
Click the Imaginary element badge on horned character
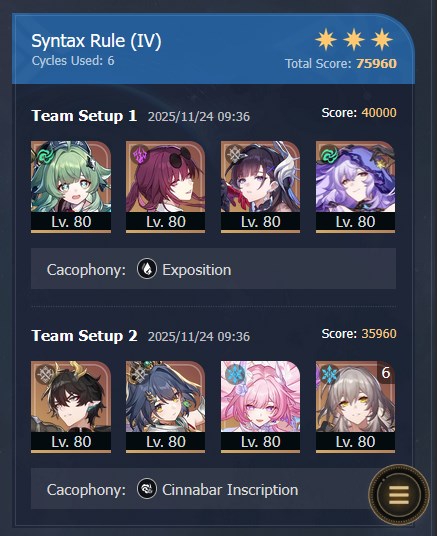pyautogui.click(x=46, y=374)
